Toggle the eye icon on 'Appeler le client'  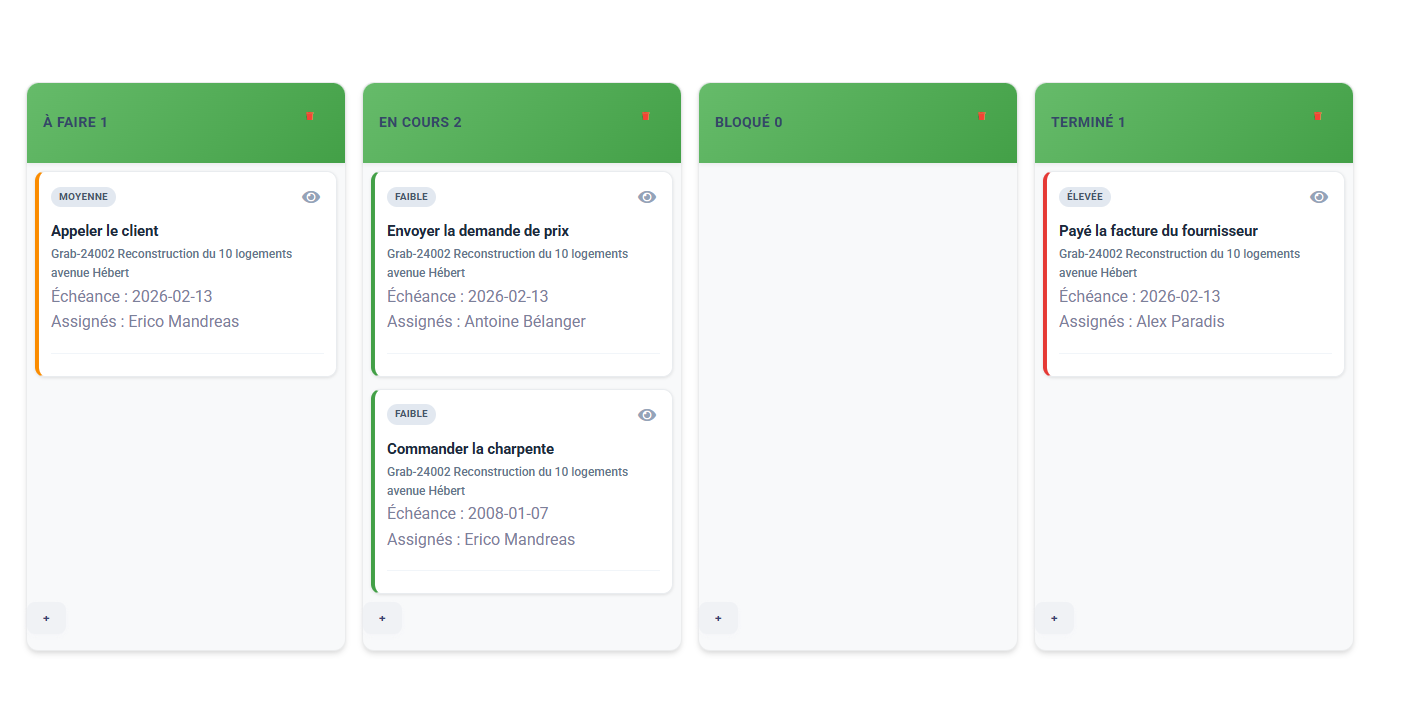coord(311,196)
